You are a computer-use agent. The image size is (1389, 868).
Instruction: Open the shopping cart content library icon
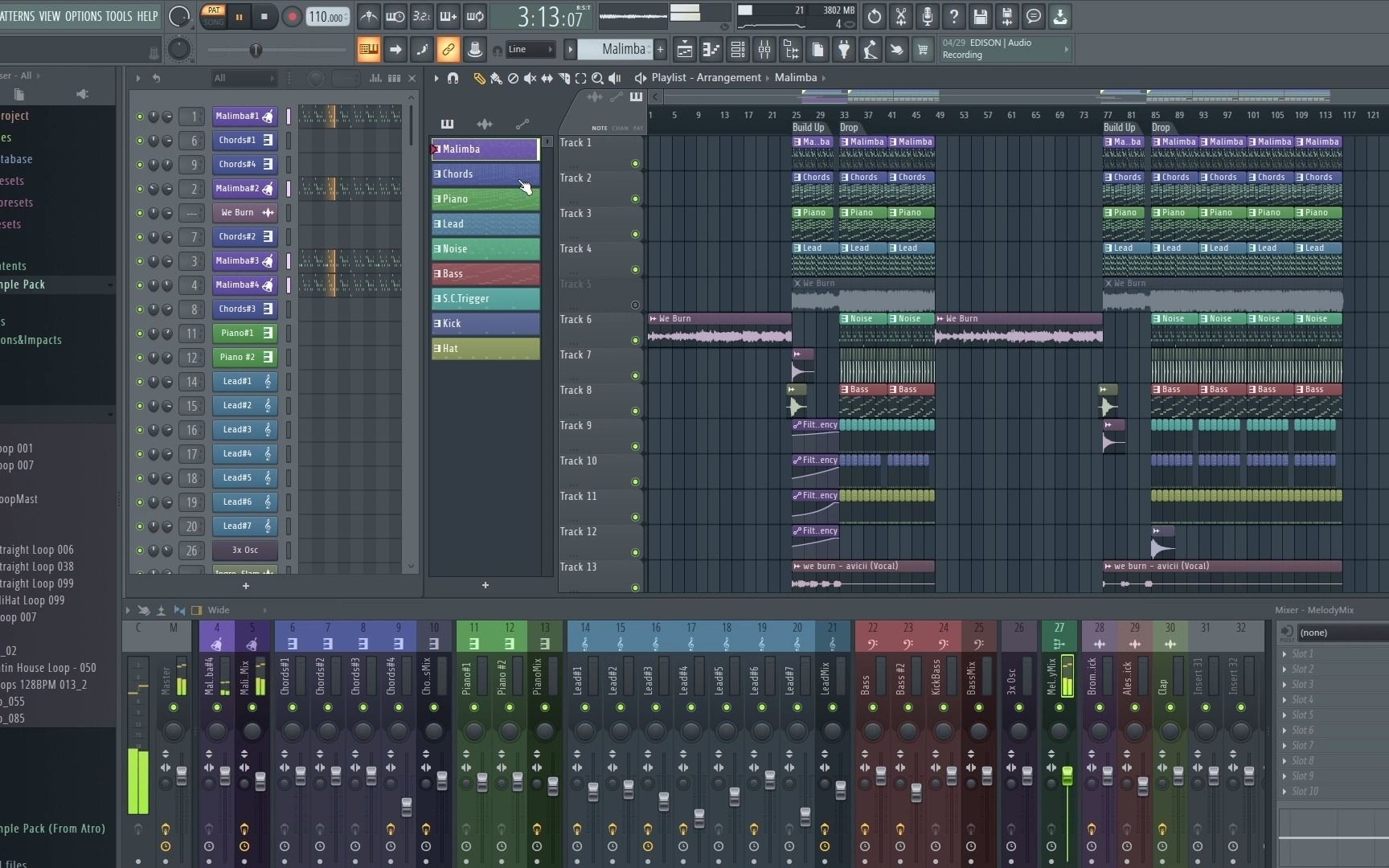[923, 50]
